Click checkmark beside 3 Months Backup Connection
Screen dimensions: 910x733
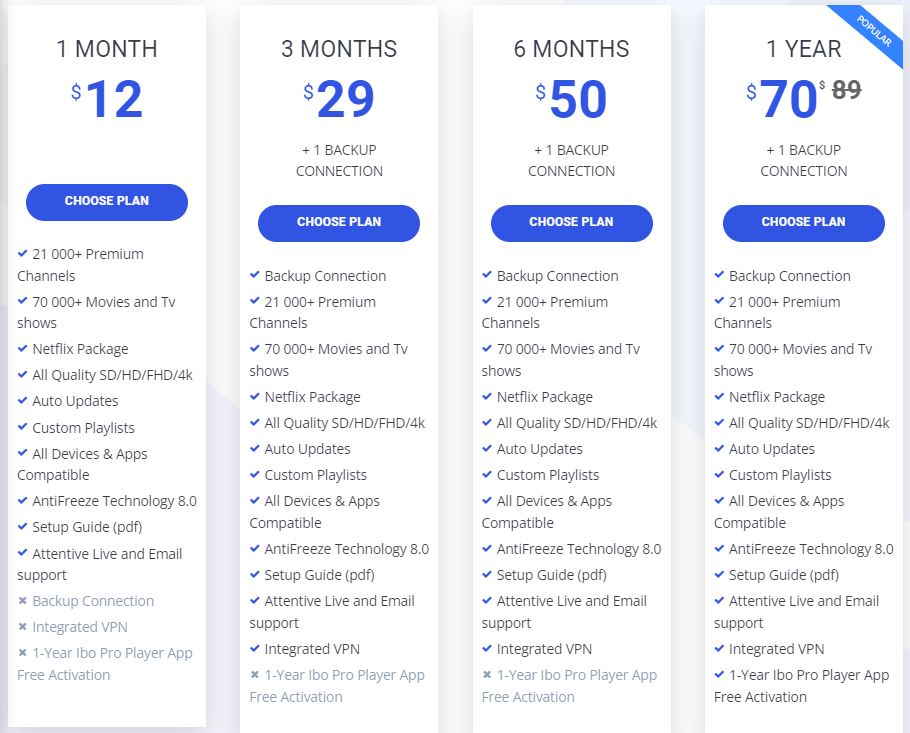255,275
